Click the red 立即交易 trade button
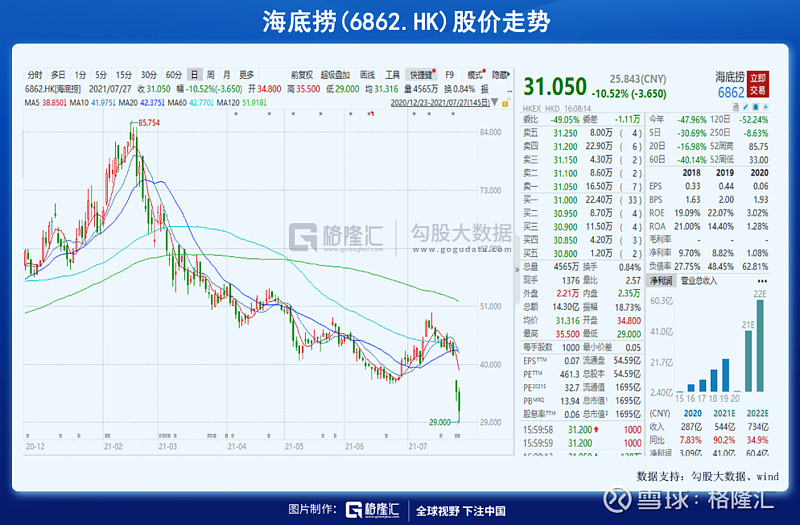 (758, 84)
